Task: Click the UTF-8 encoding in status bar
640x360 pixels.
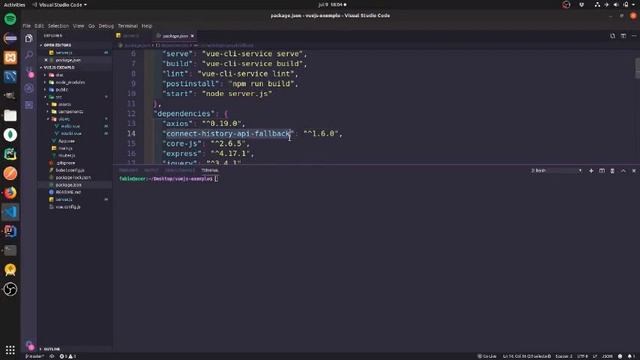Action: pyautogui.click(x=582, y=356)
